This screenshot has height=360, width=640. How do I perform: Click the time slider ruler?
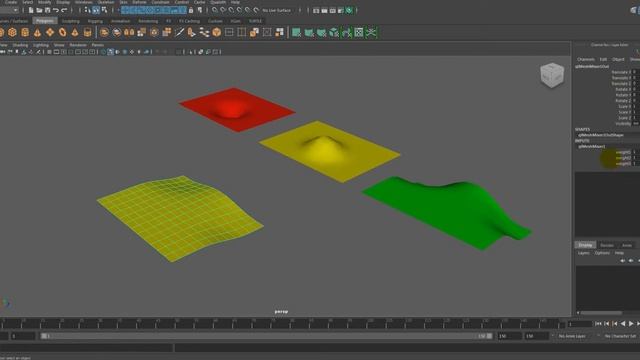coord(282,324)
